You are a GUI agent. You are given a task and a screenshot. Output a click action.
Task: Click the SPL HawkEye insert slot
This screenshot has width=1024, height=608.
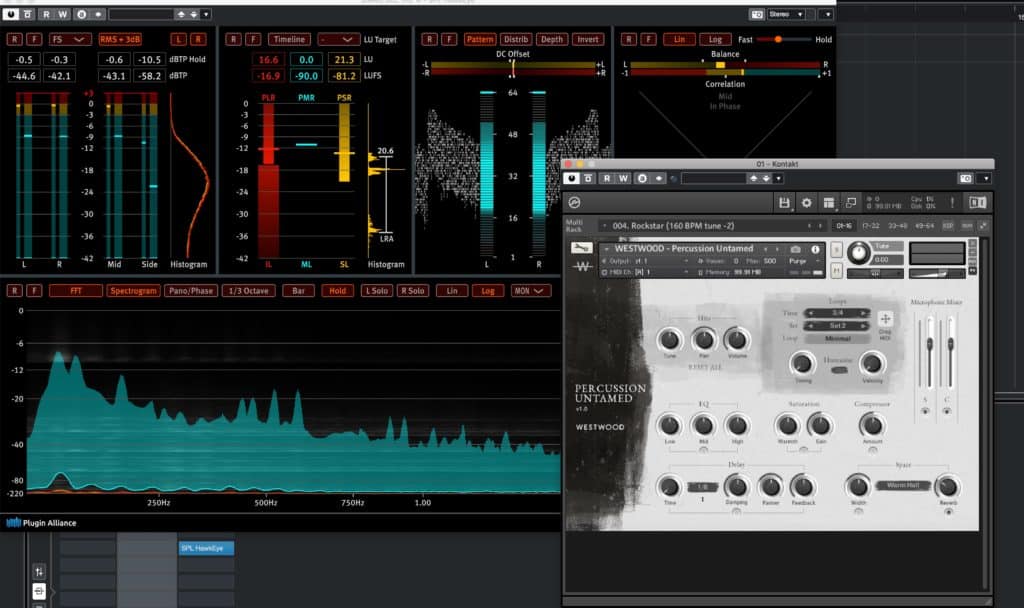206,548
